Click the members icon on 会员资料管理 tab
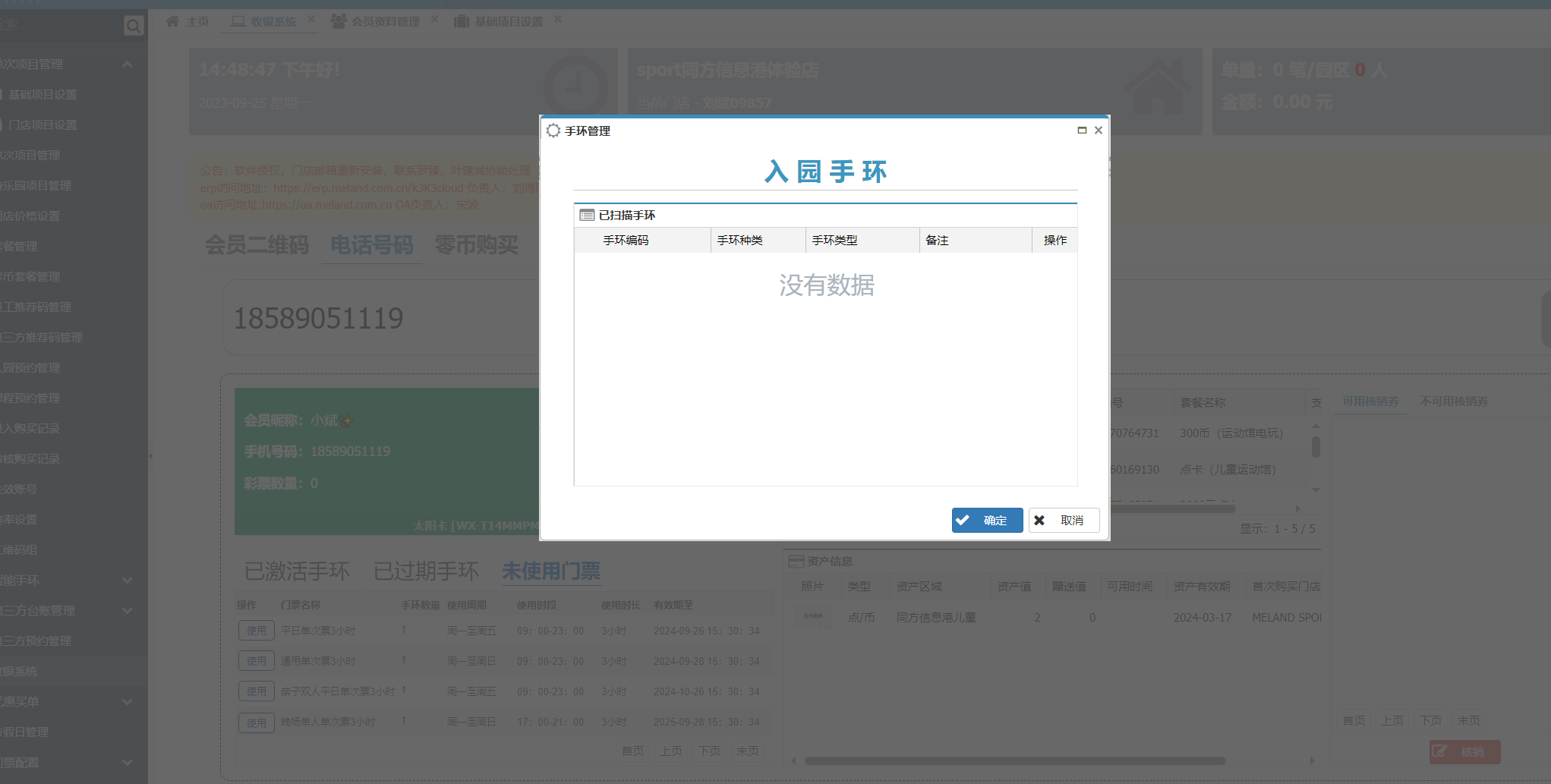 [339, 21]
